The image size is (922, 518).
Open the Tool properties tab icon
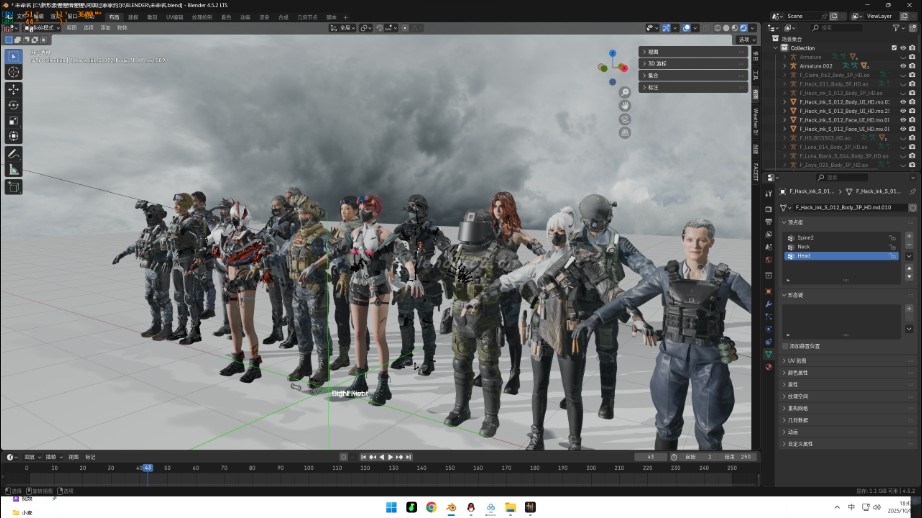click(x=769, y=193)
